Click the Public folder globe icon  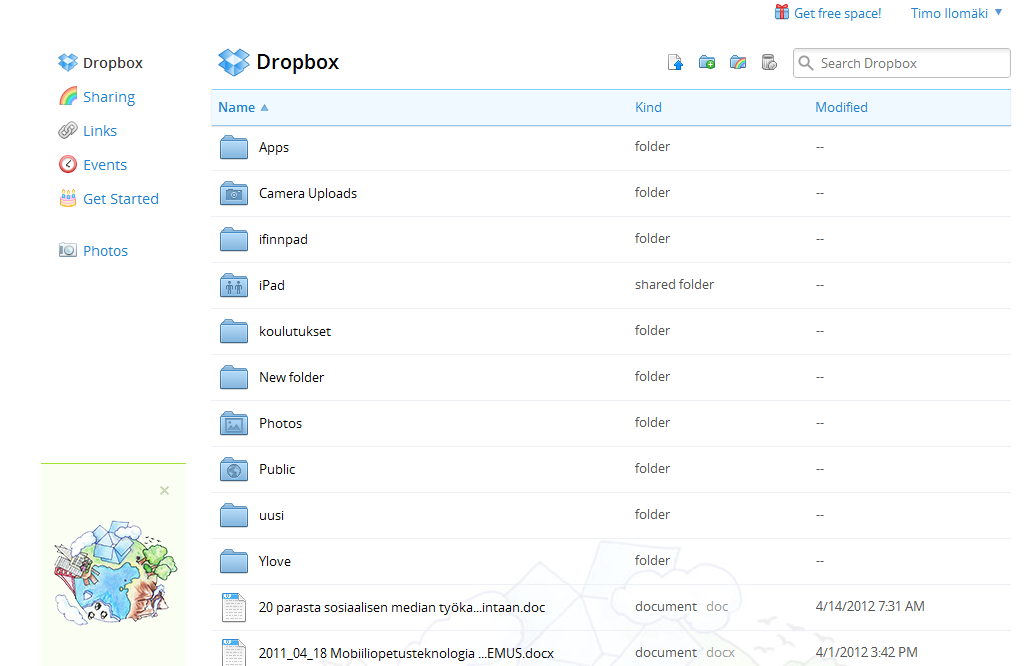233,468
